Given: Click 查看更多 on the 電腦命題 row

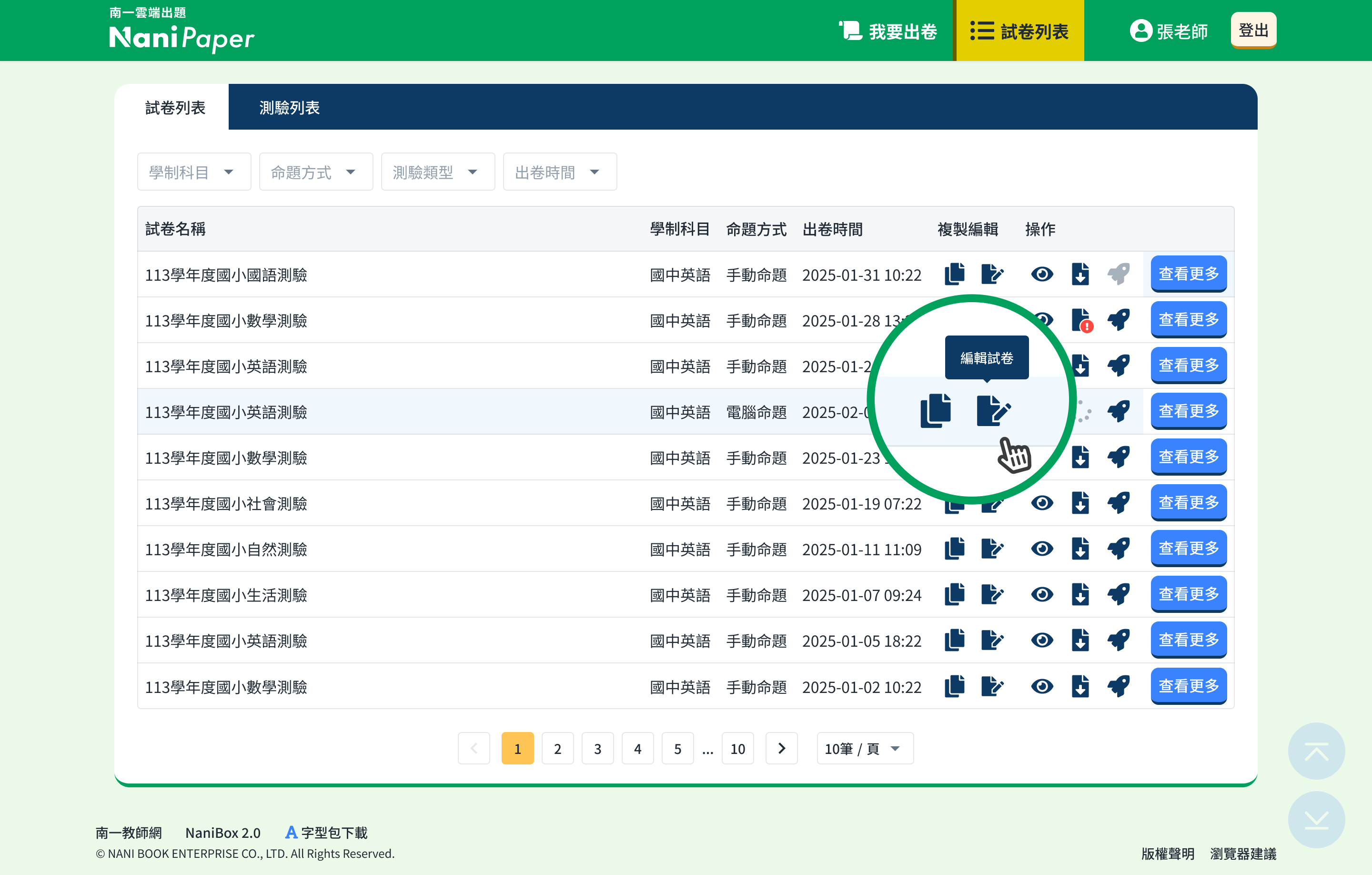Looking at the screenshot, I should [1189, 412].
